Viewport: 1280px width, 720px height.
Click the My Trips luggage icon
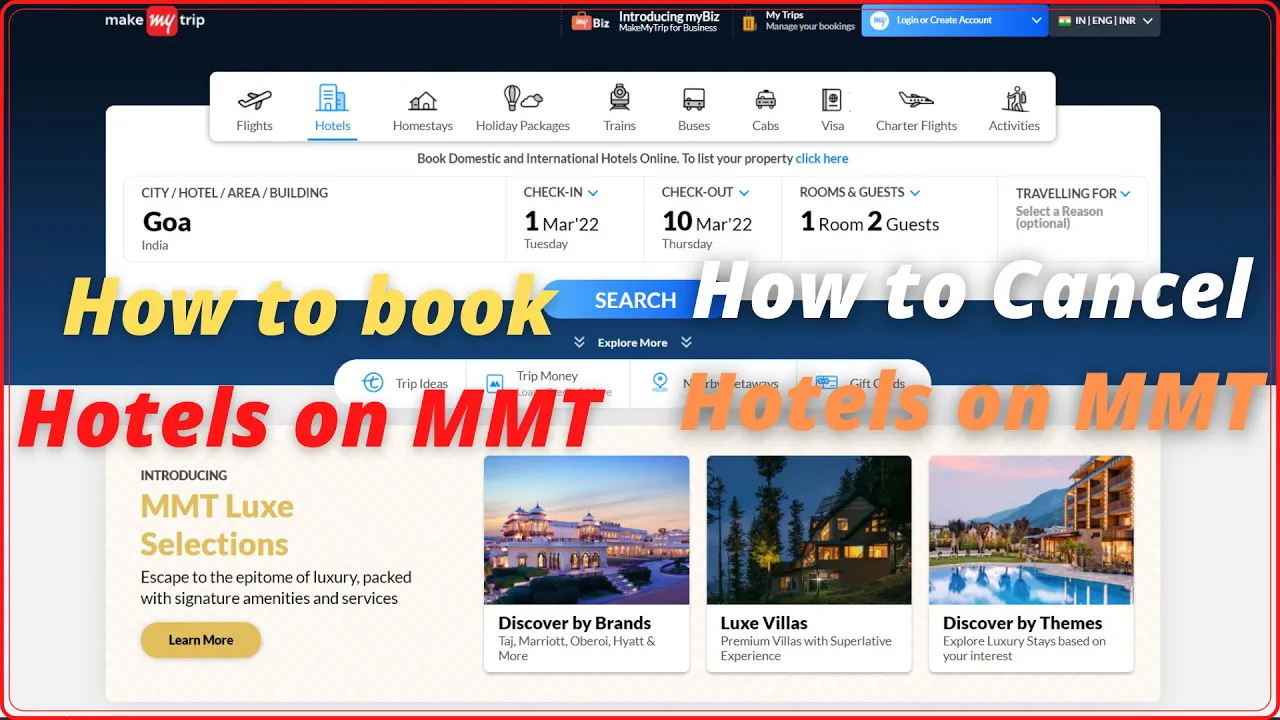point(749,21)
